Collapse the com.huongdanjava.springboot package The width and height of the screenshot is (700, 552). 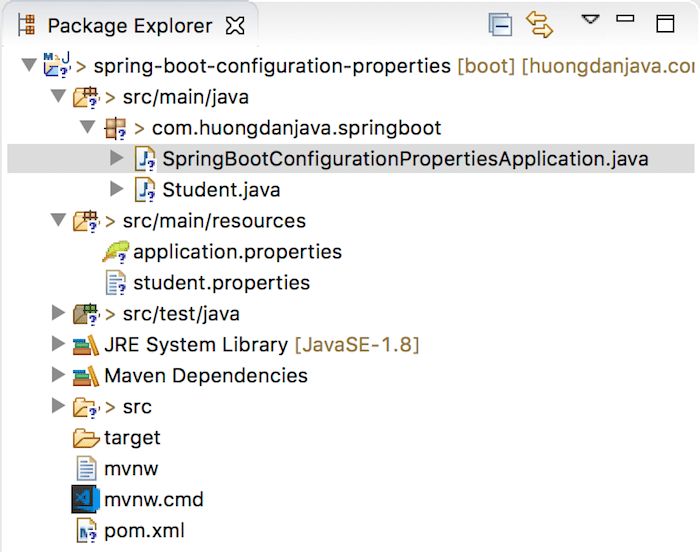pyautogui.click(x=88, y=127)
